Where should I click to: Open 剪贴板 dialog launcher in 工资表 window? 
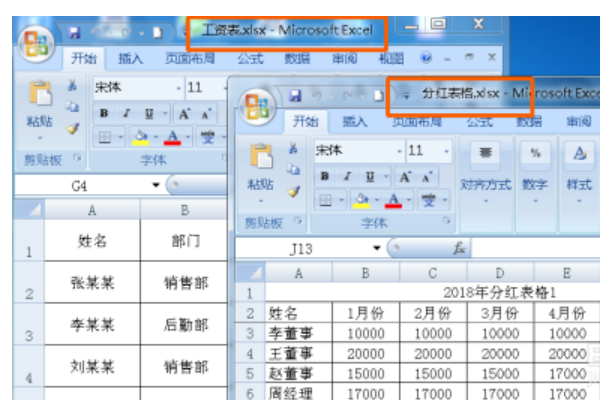click(x=78, y=158)
